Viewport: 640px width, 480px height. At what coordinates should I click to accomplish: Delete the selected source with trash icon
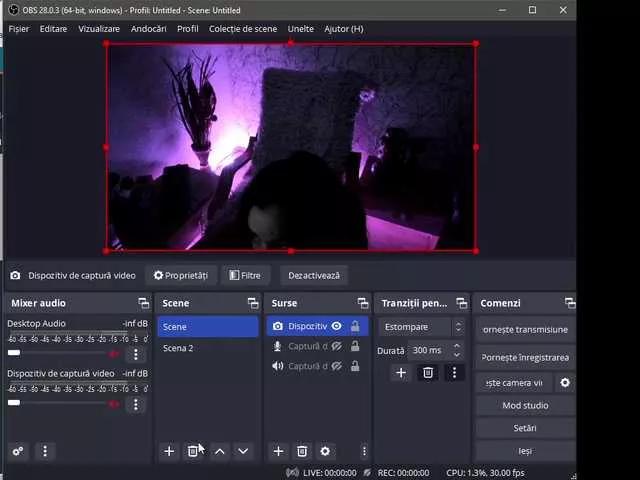[302, 451]
